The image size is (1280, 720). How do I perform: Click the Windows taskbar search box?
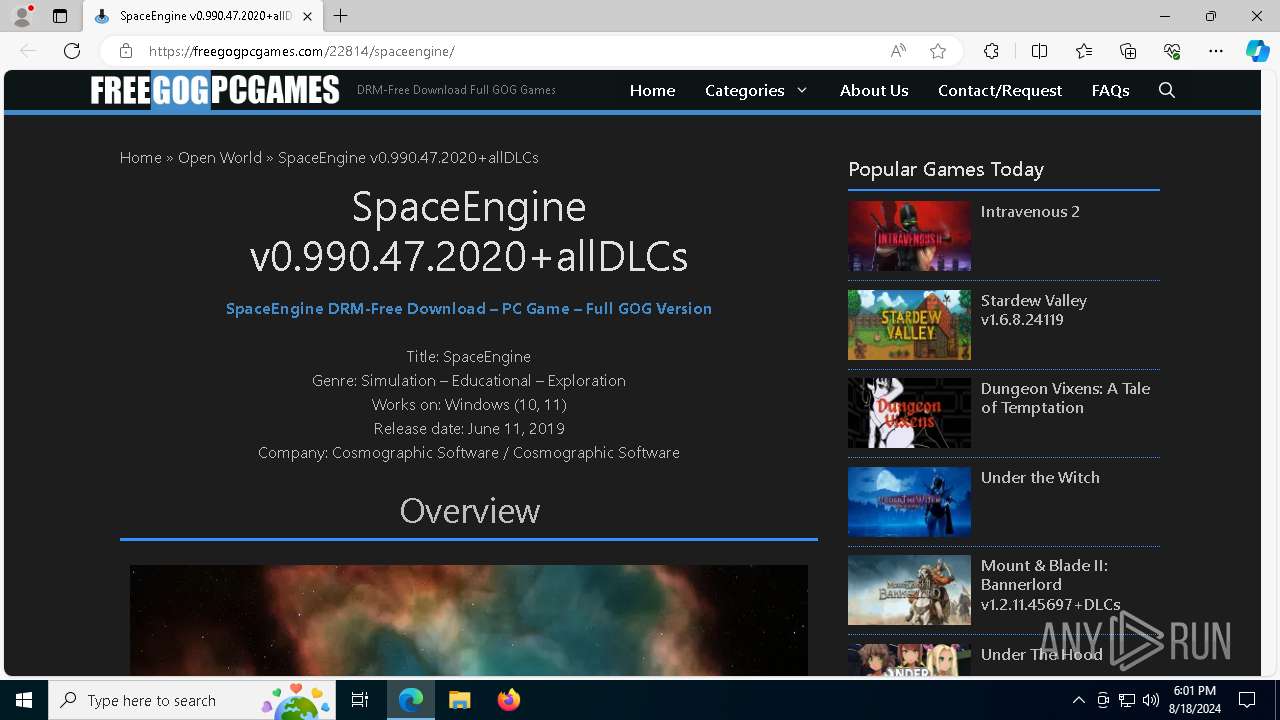(192, 700)
